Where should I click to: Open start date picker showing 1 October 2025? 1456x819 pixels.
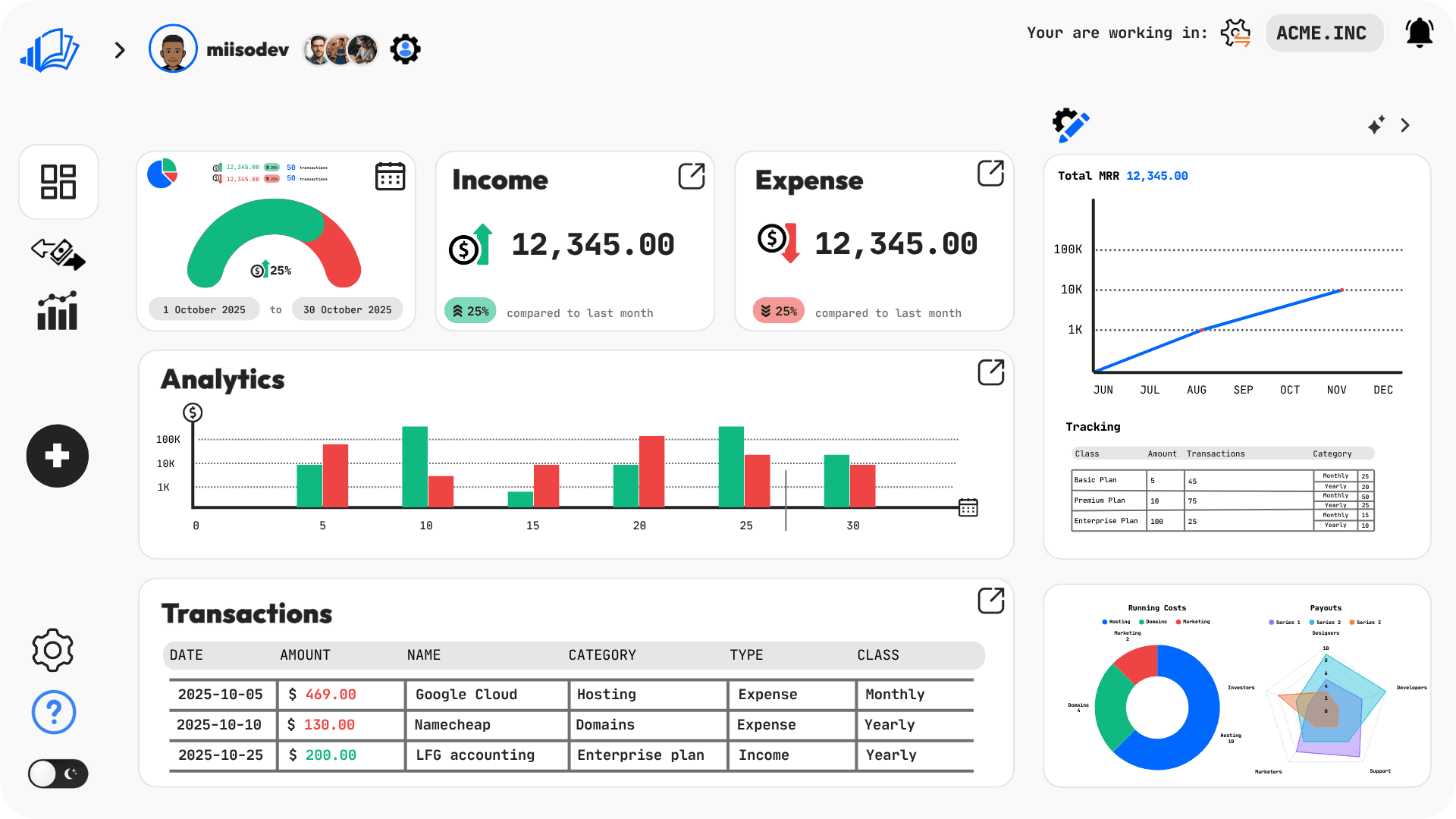pyautogui.click(x=203, y=309)
